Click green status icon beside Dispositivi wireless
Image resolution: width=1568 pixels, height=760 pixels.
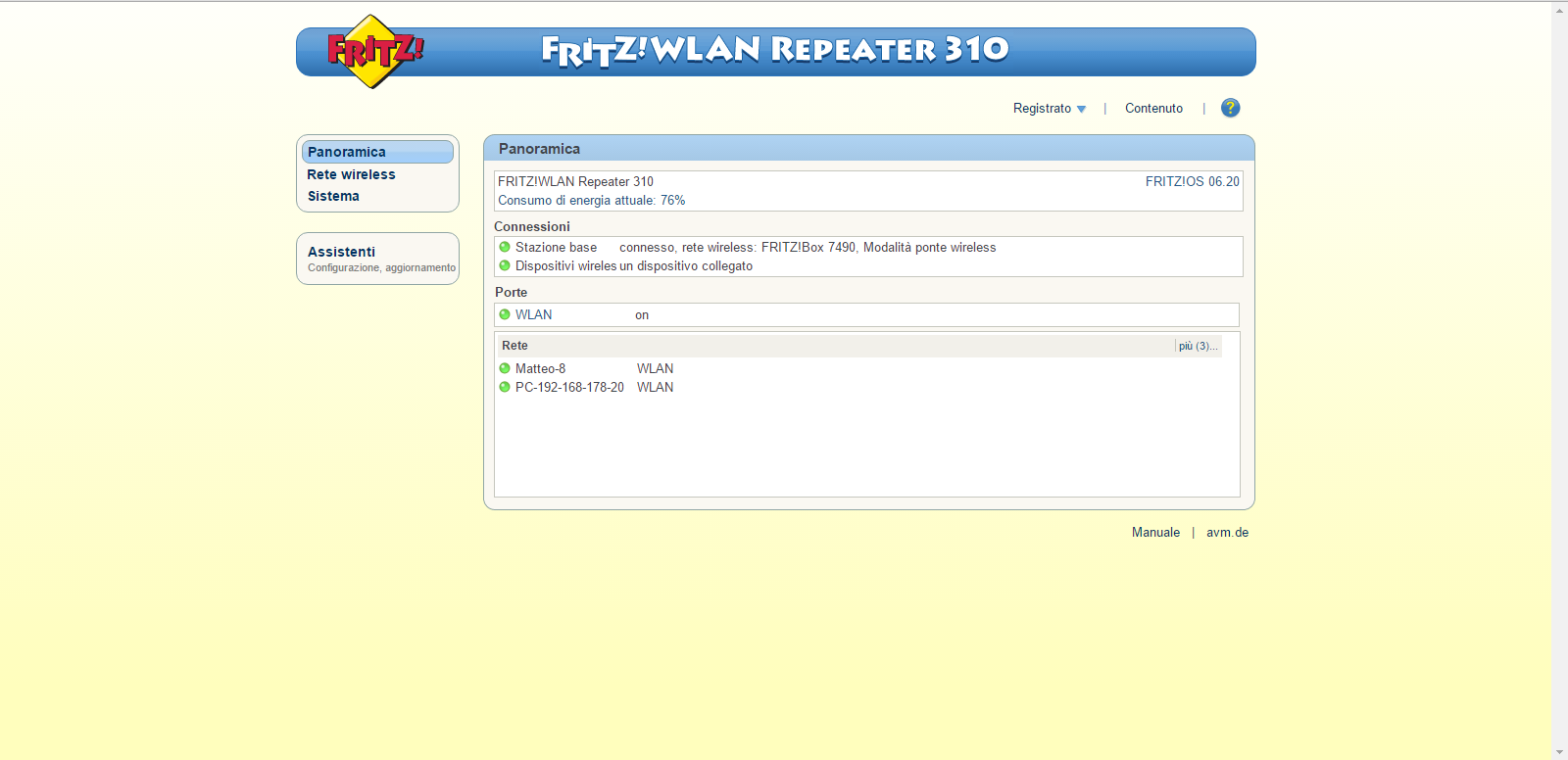pos(505,265)
